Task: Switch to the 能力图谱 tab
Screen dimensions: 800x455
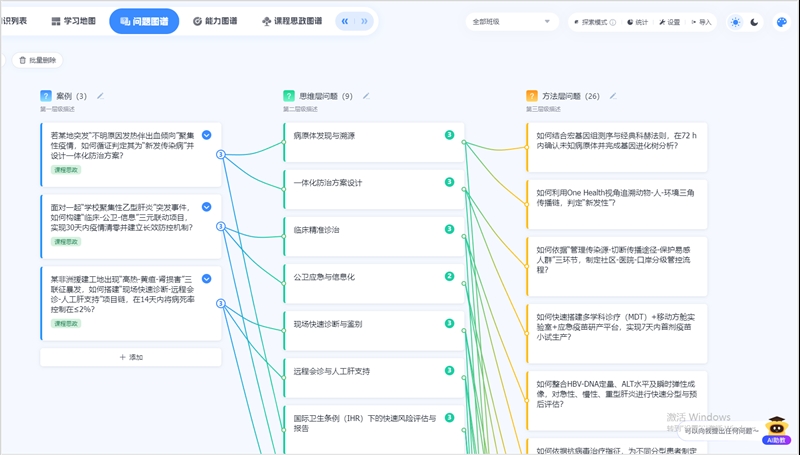Action: 215,21
